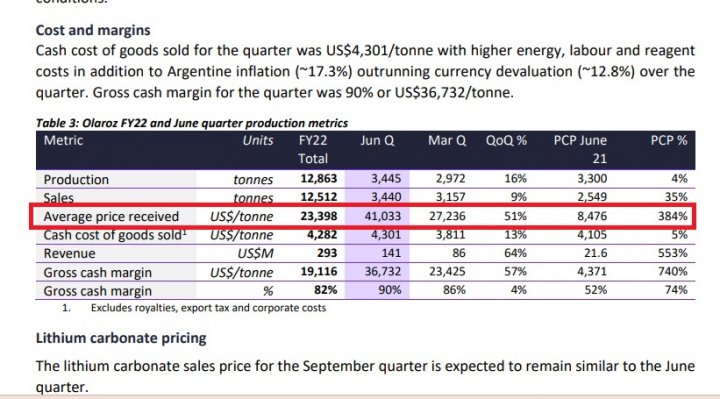
Task: Click the highlighted 'Average price received' label
Action: tap(111, 216)
